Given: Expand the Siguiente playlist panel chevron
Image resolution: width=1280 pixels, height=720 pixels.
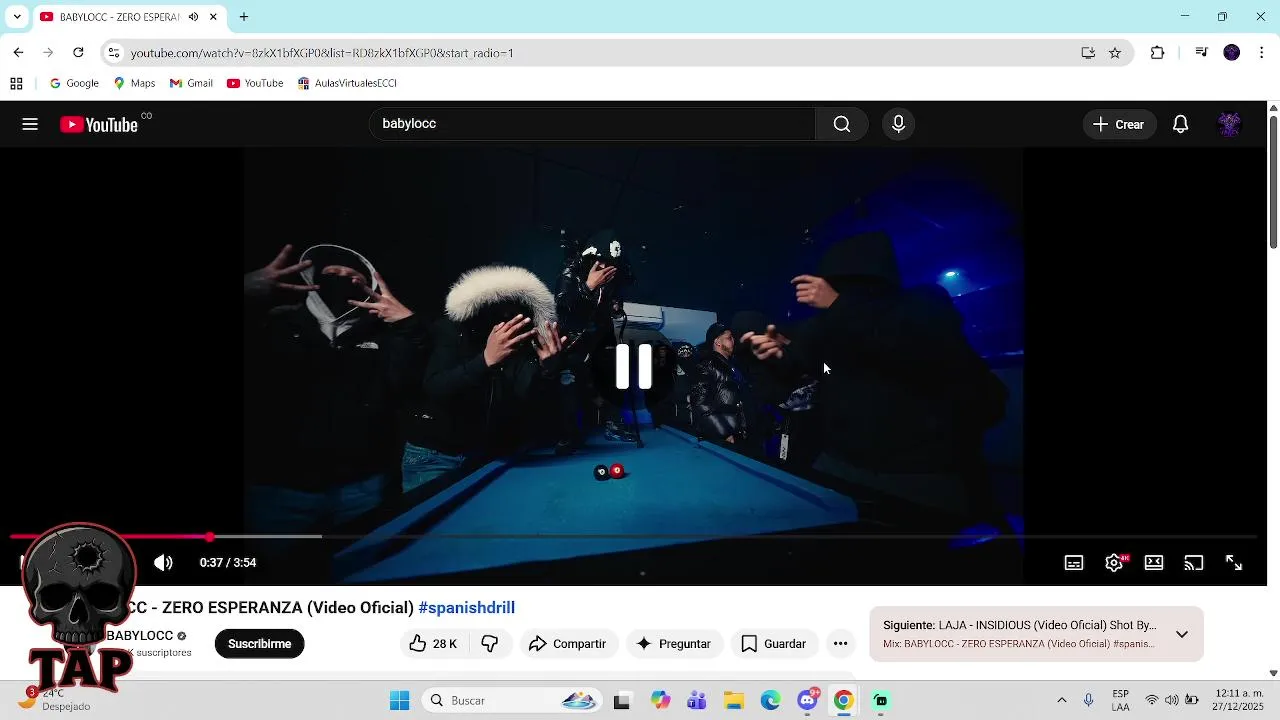Looking at the screenshot, I should (1181, 634).
